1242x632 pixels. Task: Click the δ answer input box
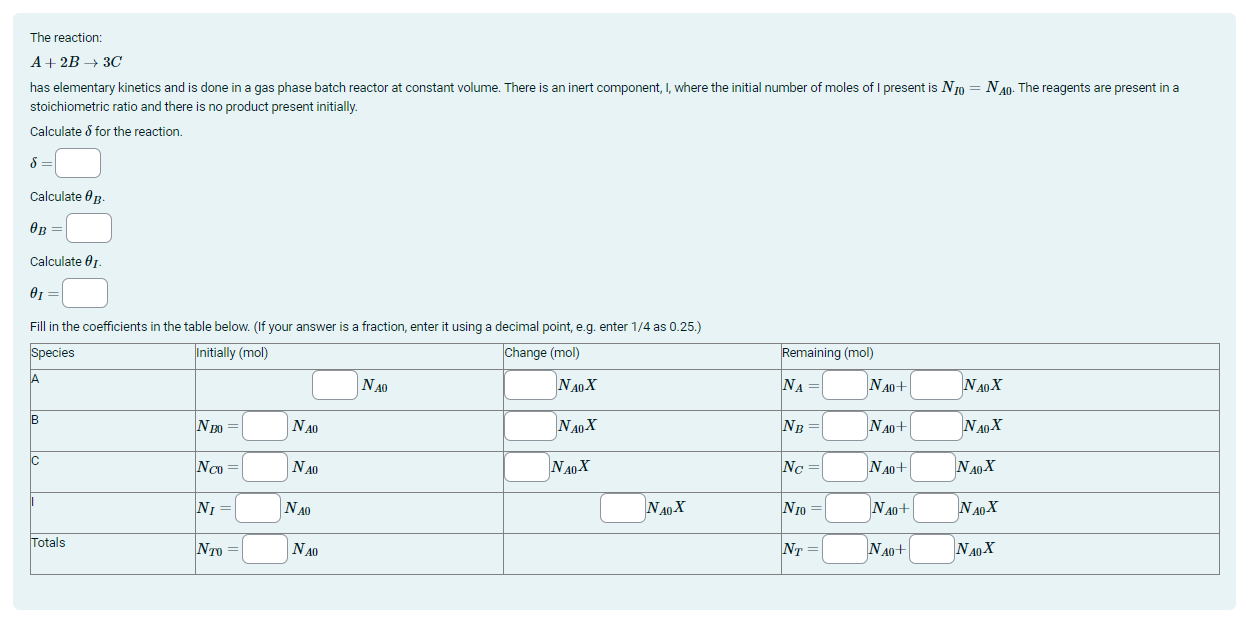coord(77,162)
